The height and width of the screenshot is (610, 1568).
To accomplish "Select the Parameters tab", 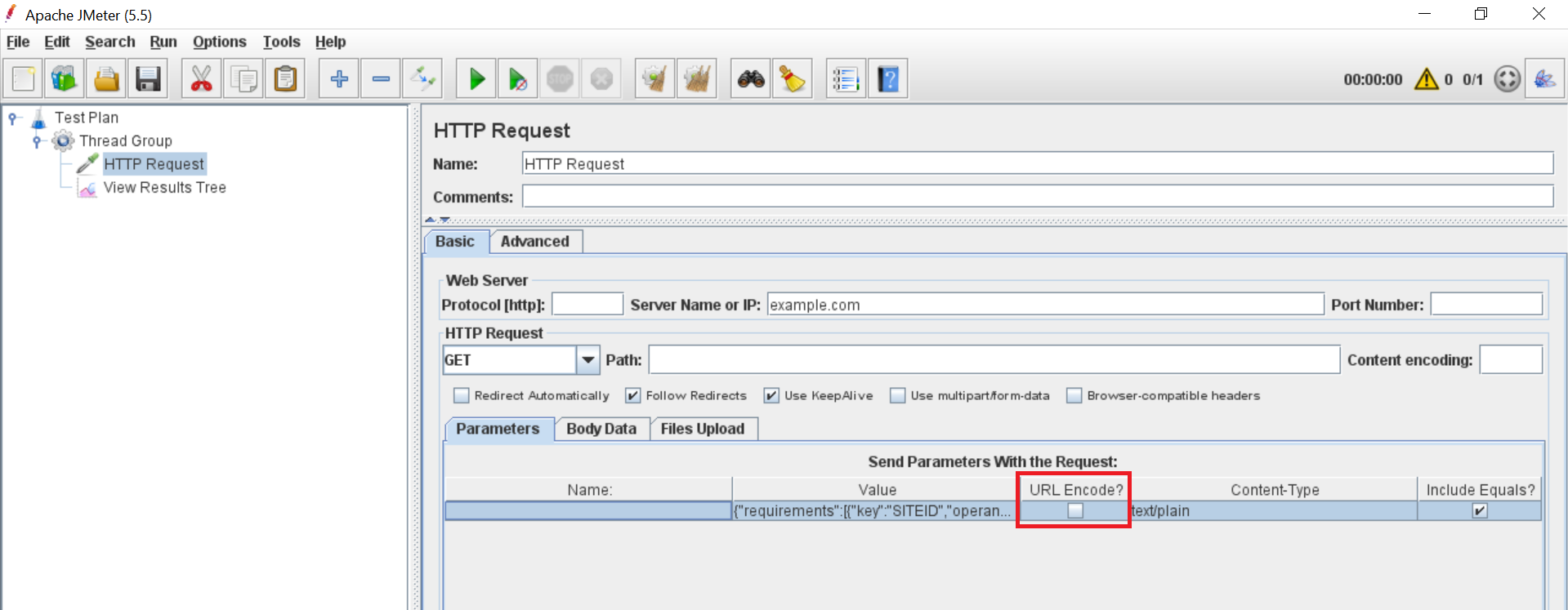I will coord(498,429).
